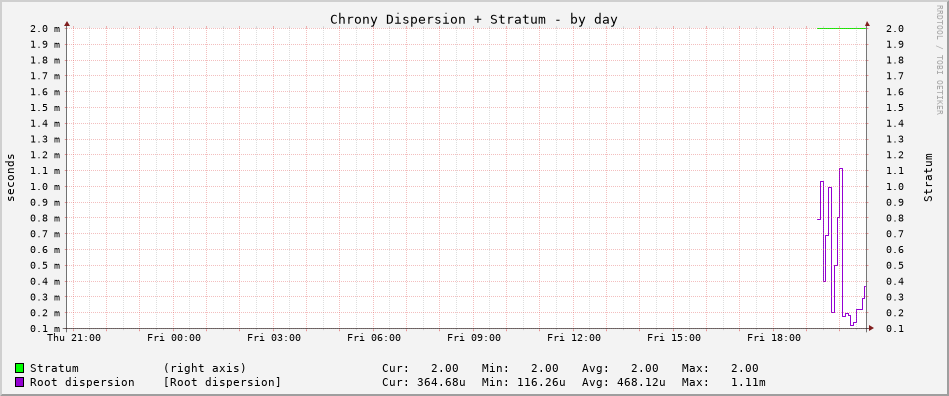Click the "Fri 06:00" x-axis label

[x=373, y=338]
